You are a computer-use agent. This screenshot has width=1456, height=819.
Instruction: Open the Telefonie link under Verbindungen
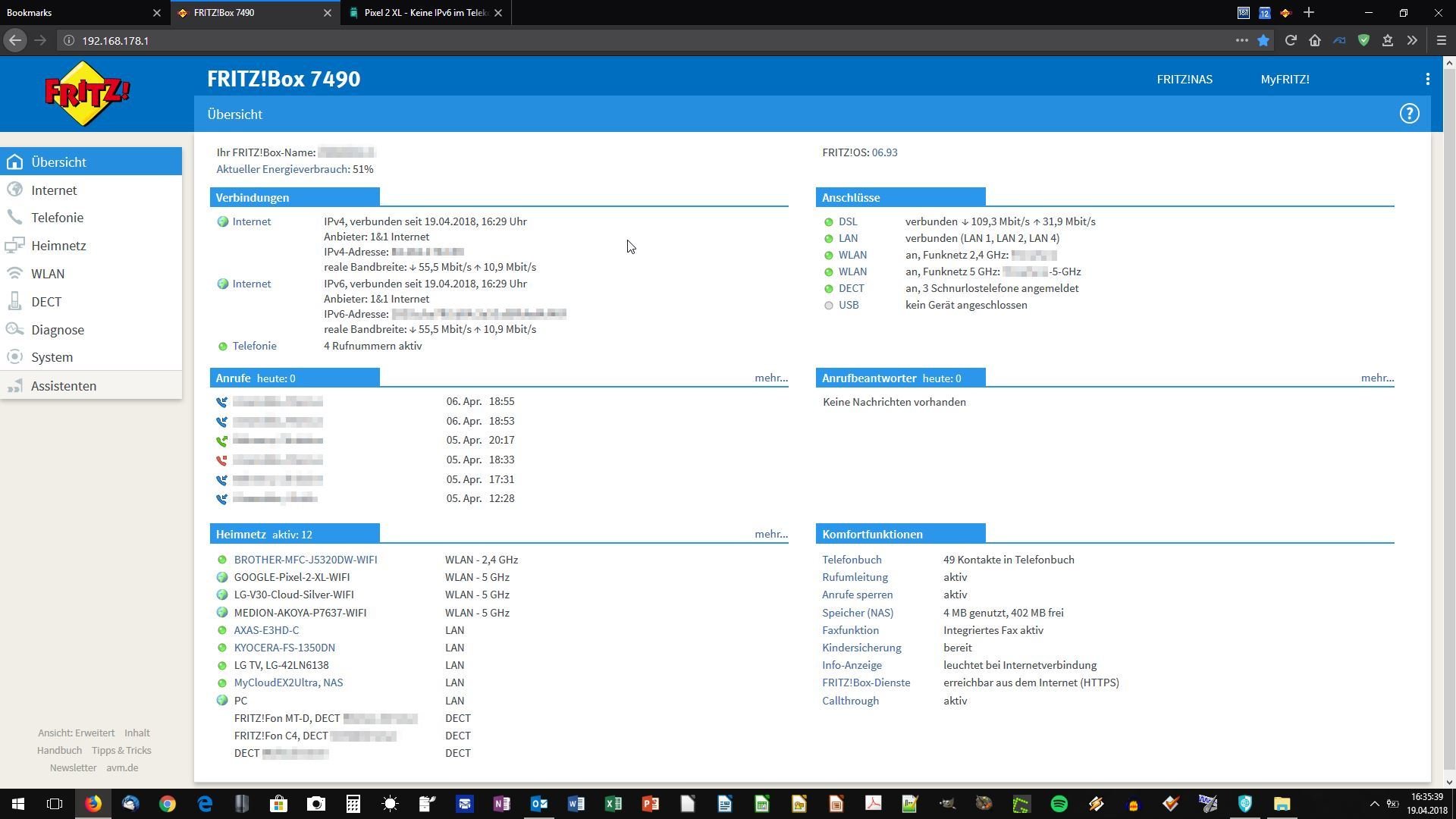254,346
